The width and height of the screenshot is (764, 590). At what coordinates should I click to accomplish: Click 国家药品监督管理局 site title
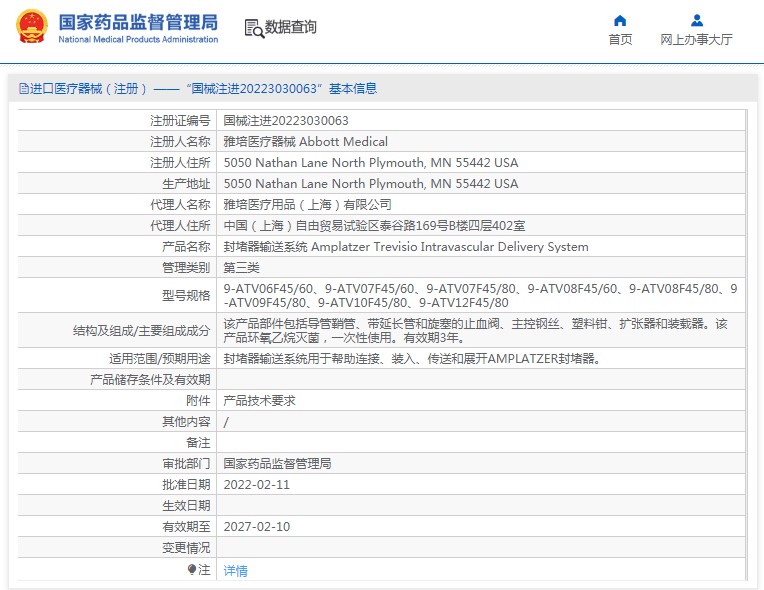[138, 22]
